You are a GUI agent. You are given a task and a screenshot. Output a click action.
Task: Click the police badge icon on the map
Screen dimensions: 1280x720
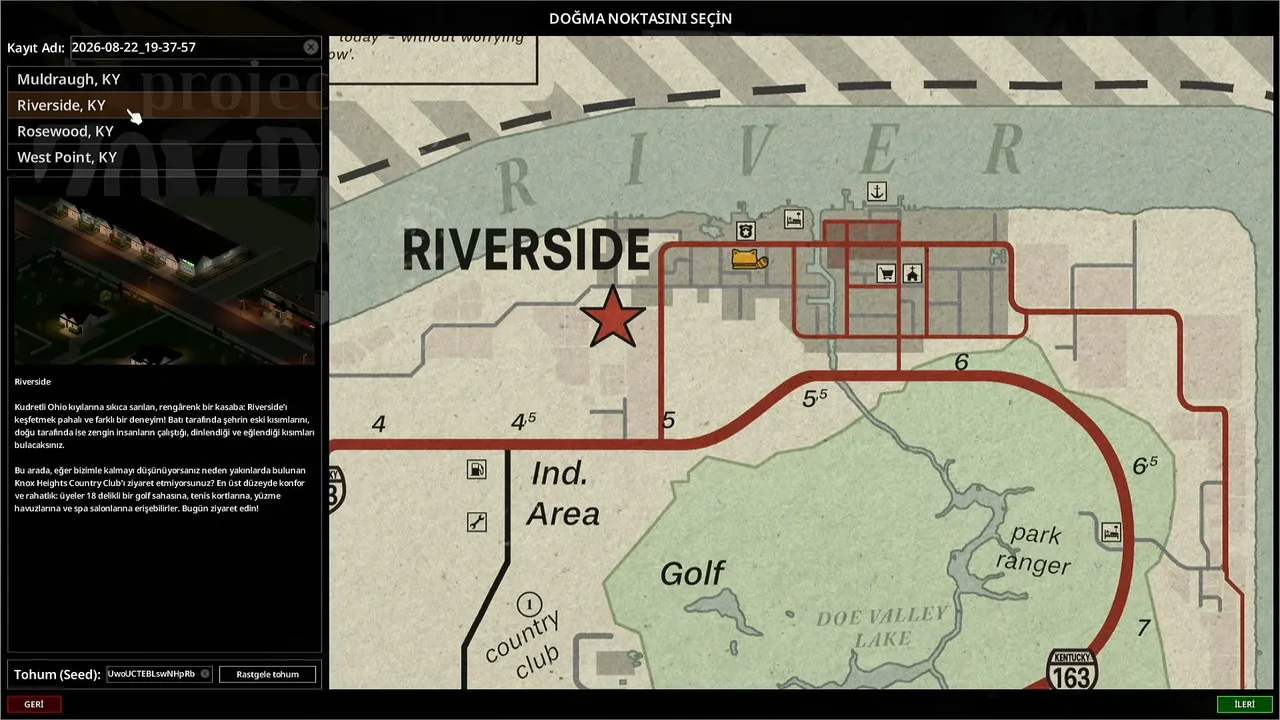745,232
